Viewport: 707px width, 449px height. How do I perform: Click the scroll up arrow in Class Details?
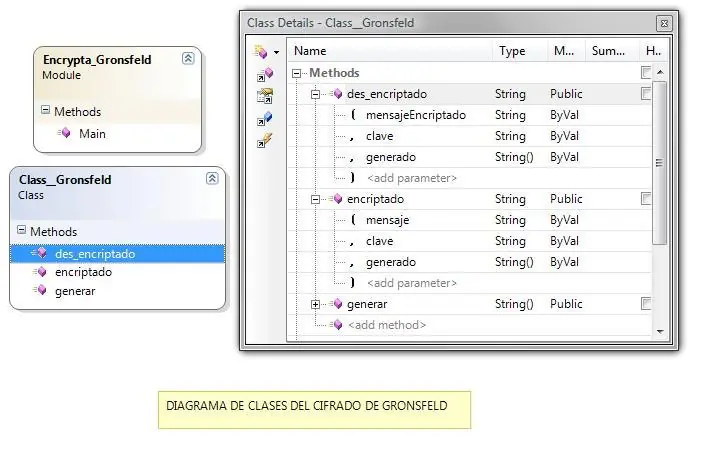tap(660, 72)
